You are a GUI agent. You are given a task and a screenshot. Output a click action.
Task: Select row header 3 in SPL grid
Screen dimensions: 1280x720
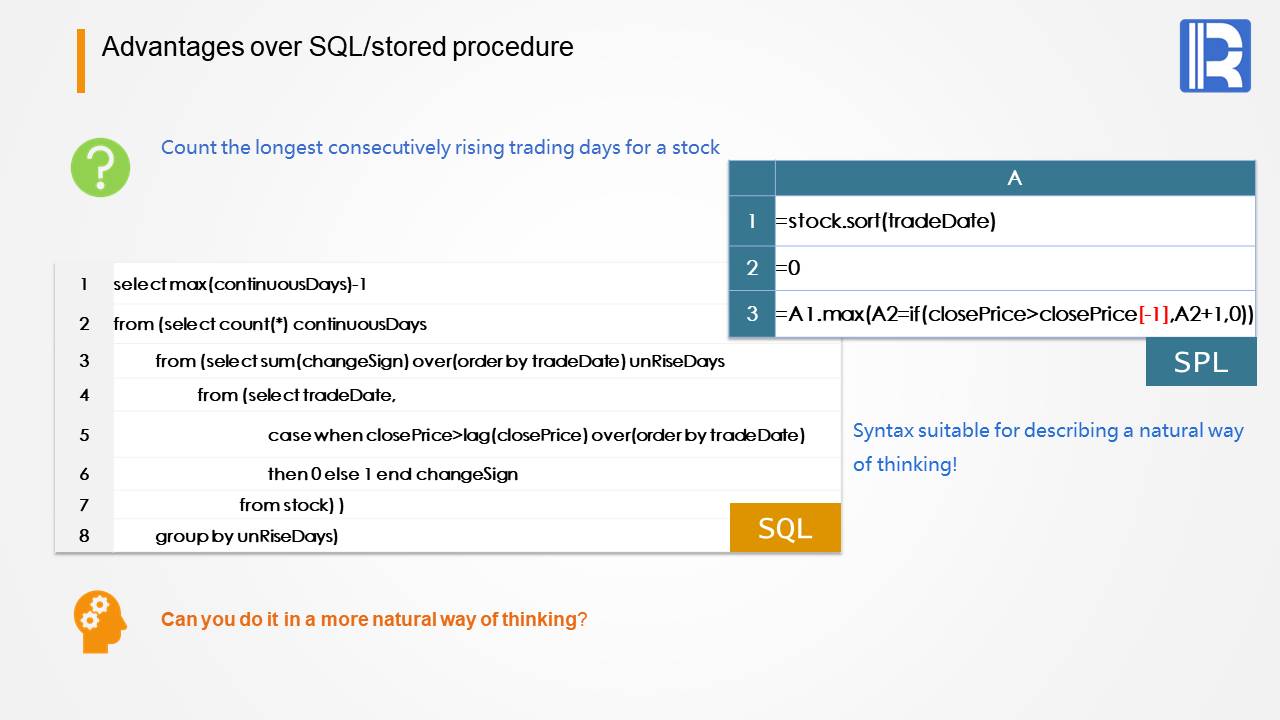click(752, 314)
